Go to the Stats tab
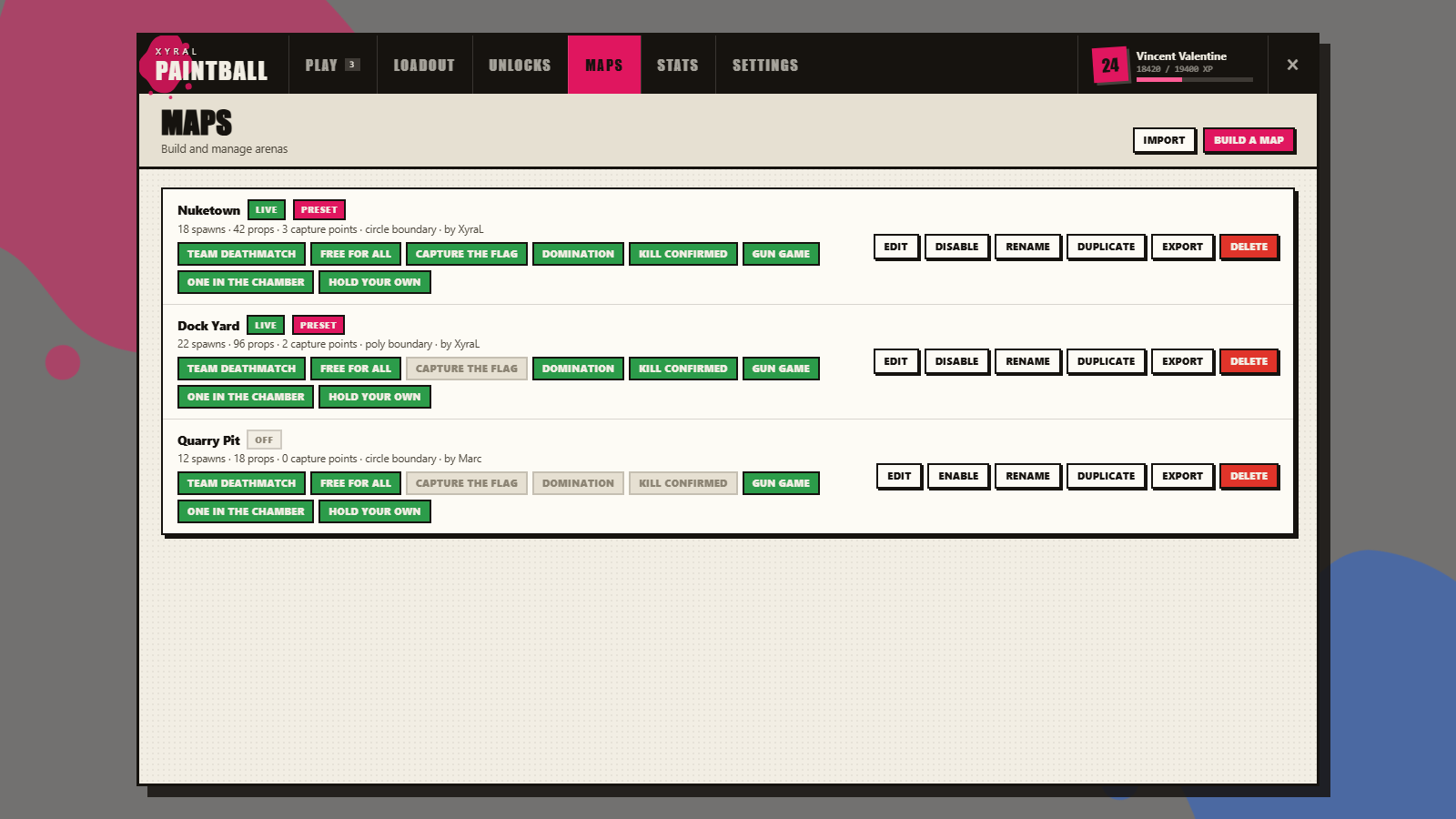Viewport: 1456px width, 819px height. [678, 65]
